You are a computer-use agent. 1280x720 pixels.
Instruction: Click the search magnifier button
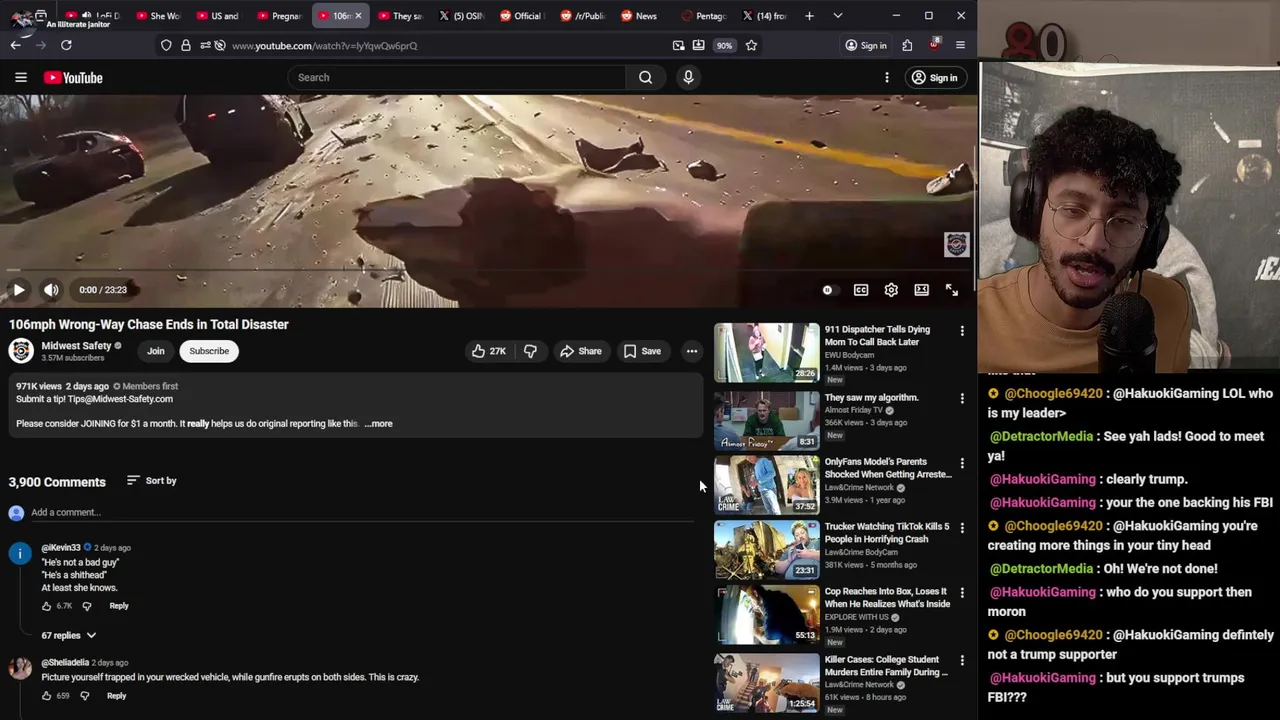[645, 77]
